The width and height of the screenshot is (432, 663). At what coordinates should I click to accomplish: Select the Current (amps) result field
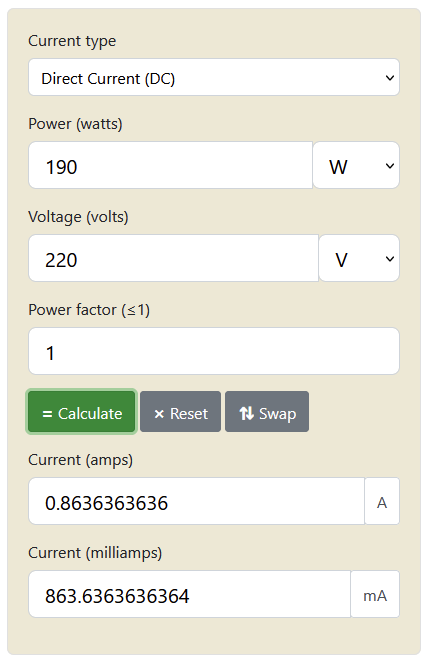point(197,501)
